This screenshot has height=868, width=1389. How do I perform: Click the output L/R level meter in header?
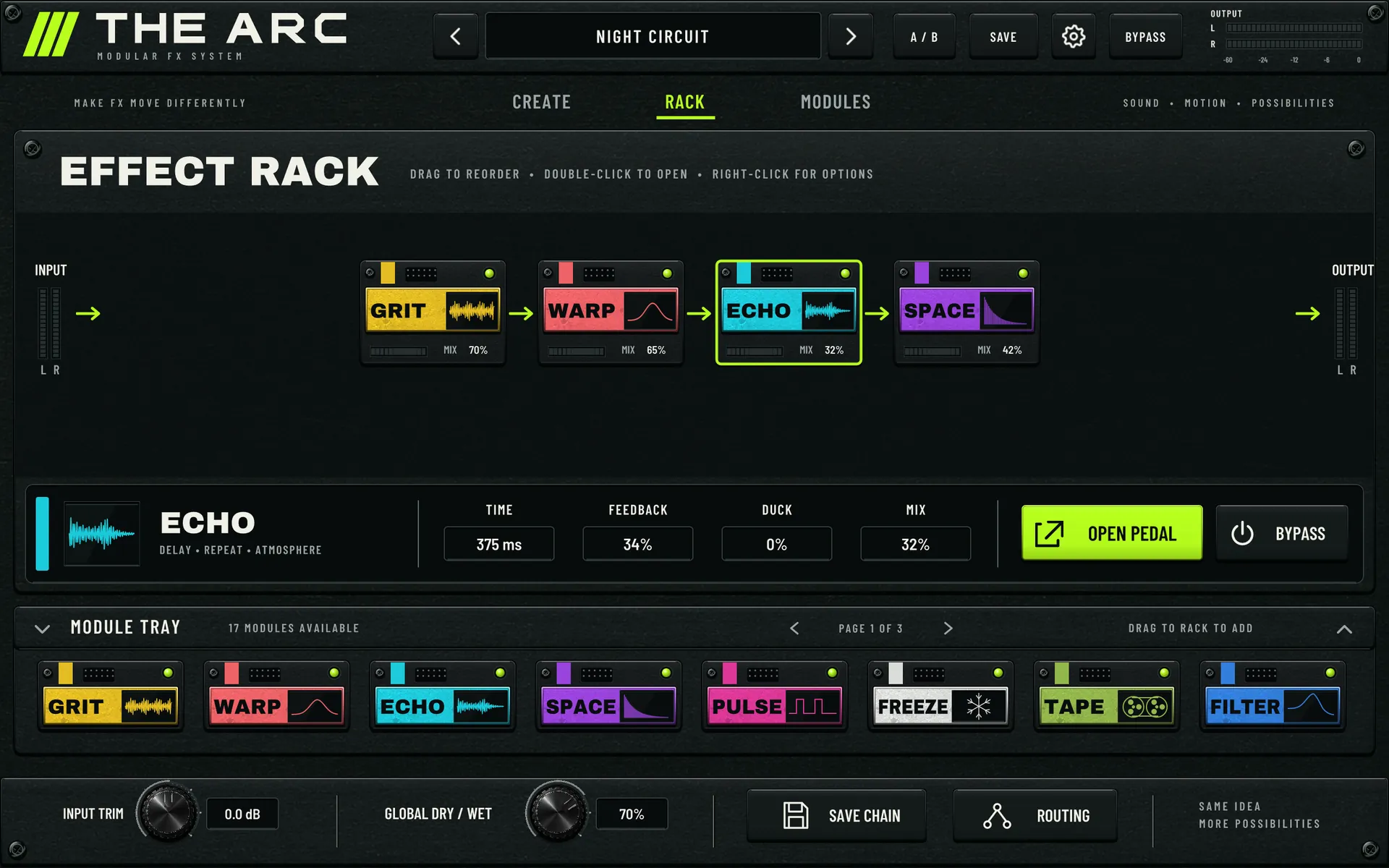coord(1294,36)
